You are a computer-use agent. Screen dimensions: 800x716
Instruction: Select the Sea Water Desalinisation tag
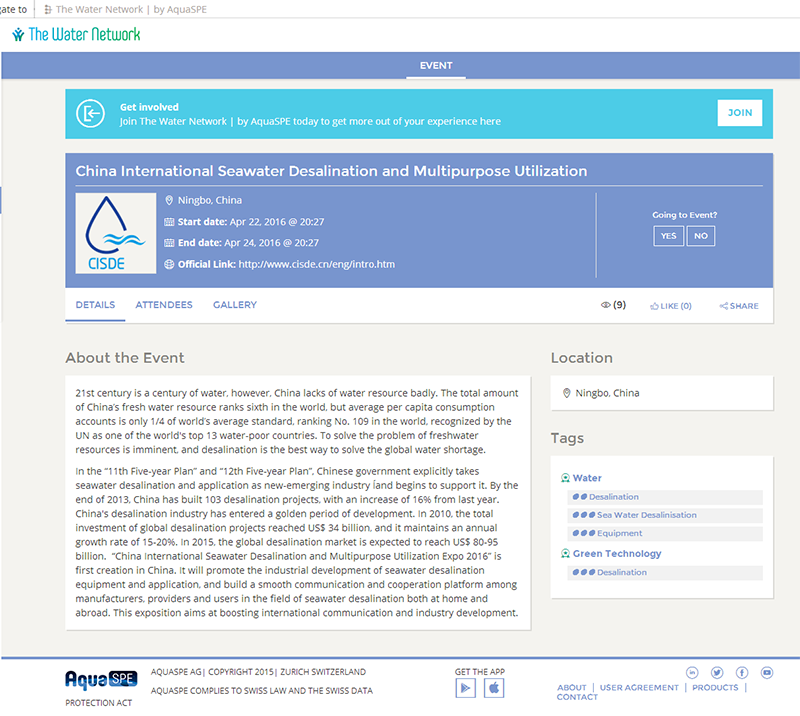[x=665, y=515]
